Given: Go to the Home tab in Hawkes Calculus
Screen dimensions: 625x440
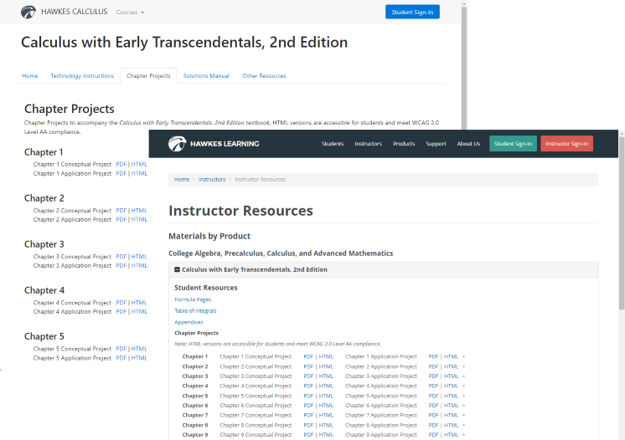Looking at the screenshot, I should point(30,76).
